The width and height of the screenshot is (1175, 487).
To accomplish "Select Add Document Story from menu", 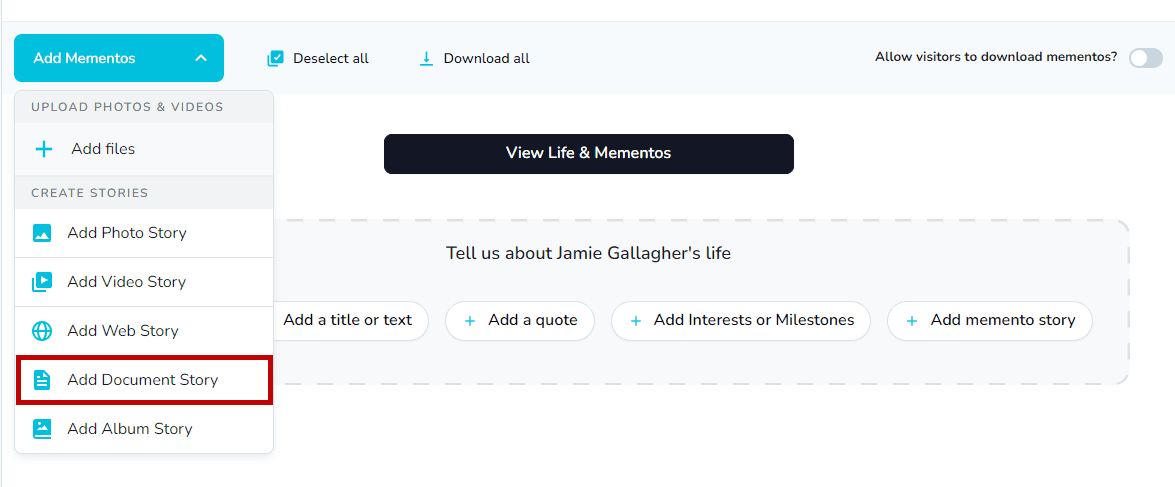I will (143, 380).
